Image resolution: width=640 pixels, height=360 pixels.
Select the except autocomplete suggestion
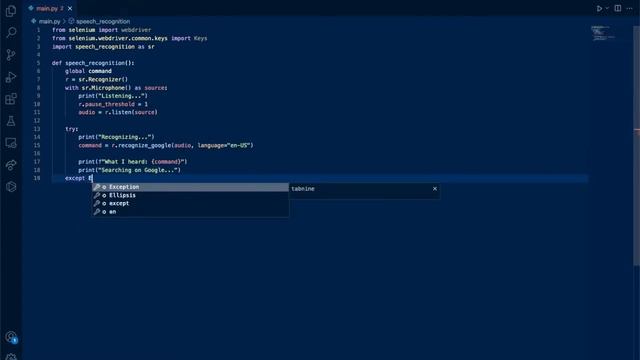click(190, 203)
